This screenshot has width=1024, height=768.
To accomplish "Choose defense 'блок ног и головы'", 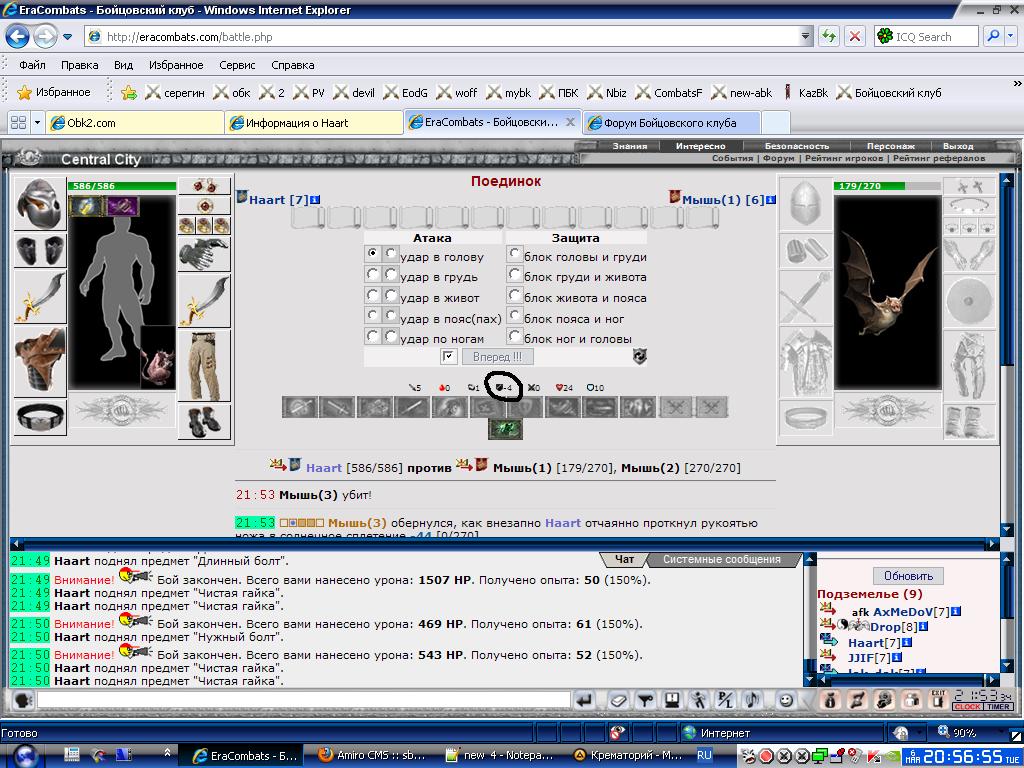I will (x=515, y=337).
